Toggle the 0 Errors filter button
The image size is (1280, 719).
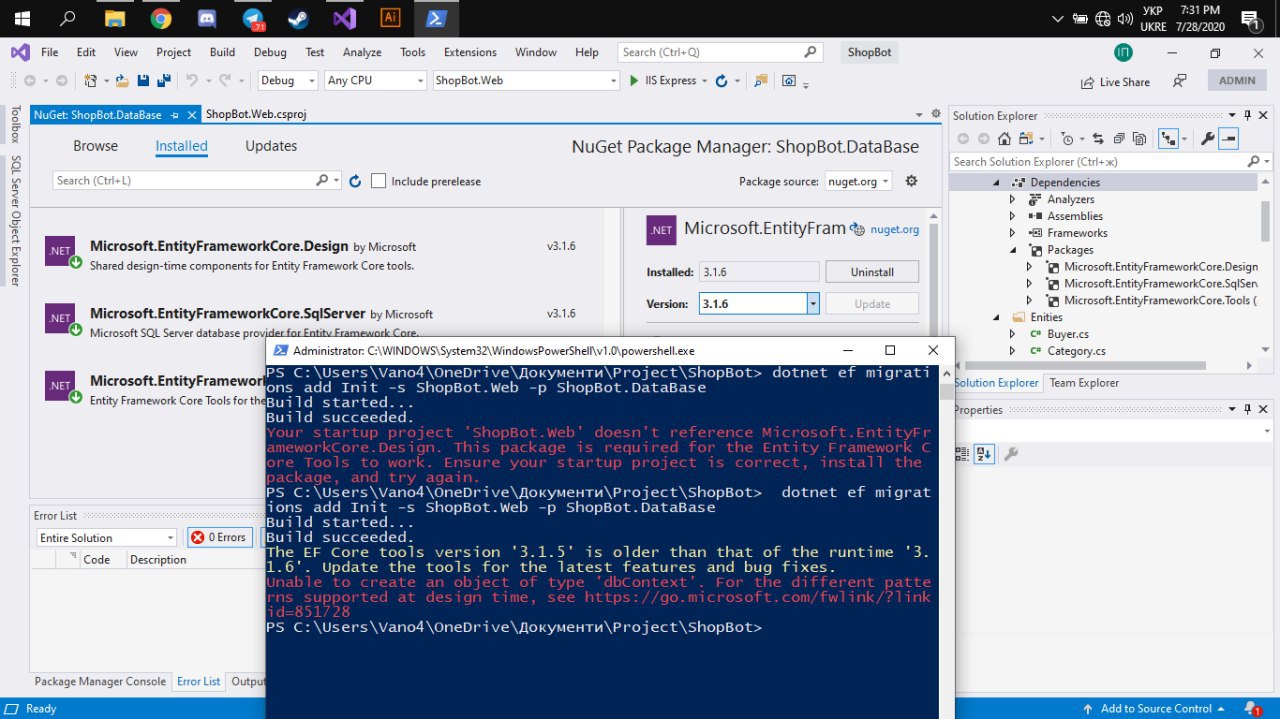point(219,537)
